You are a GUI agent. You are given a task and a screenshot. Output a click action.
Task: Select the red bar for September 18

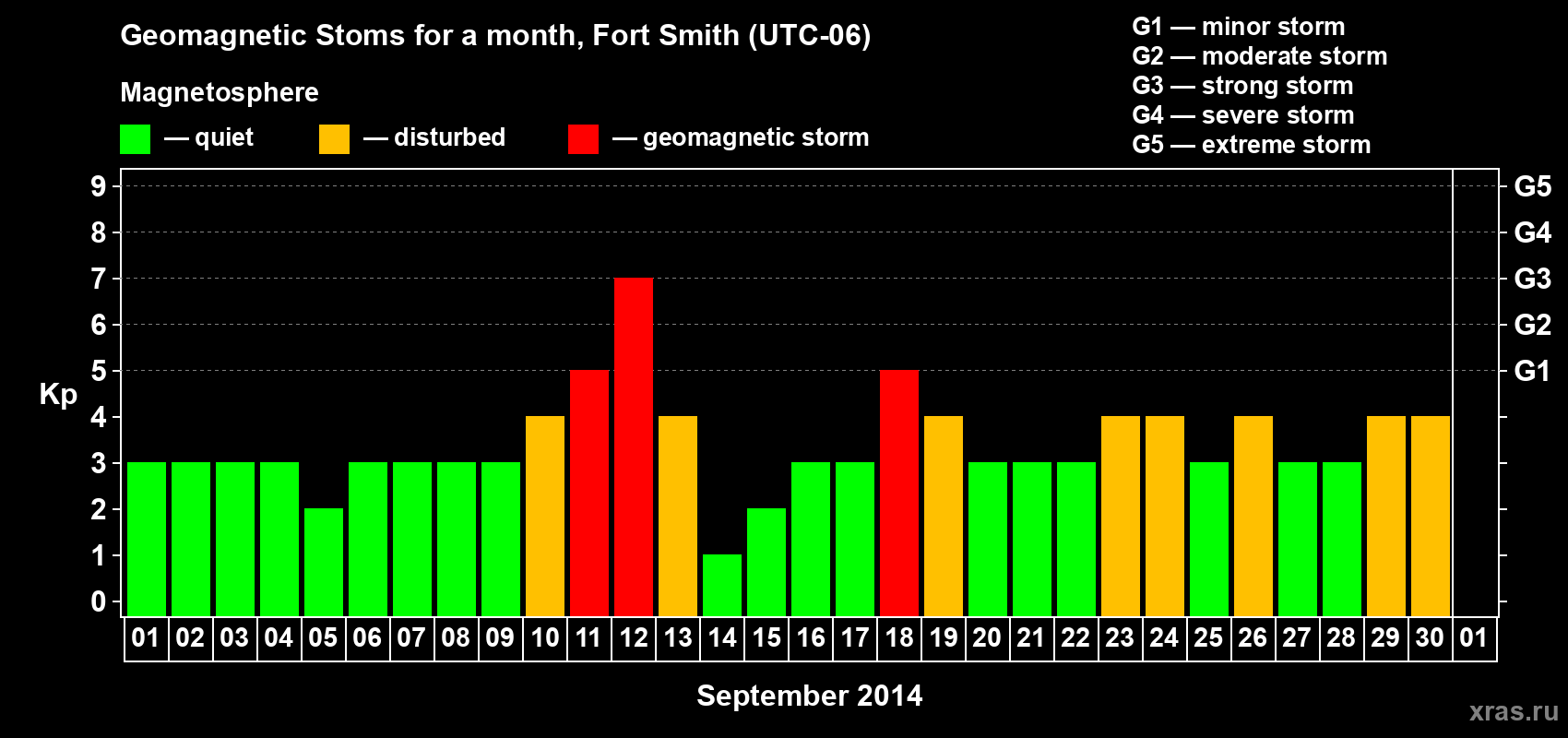click(899, 493)
